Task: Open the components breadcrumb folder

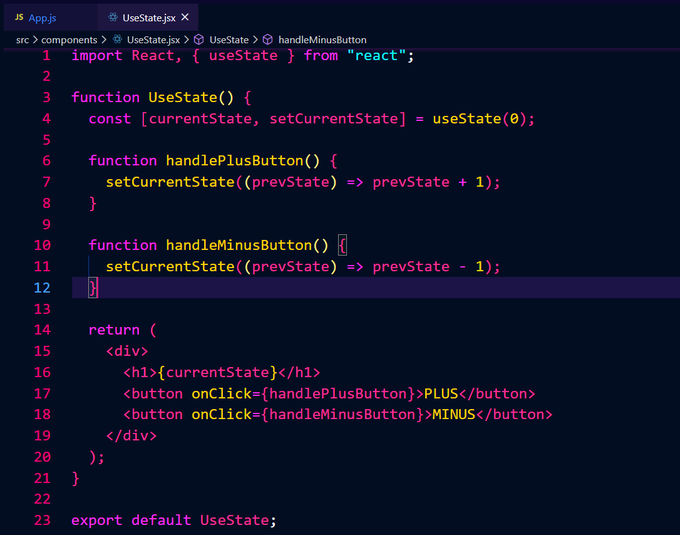Action: pyautogui.click(x=69, y=40)
